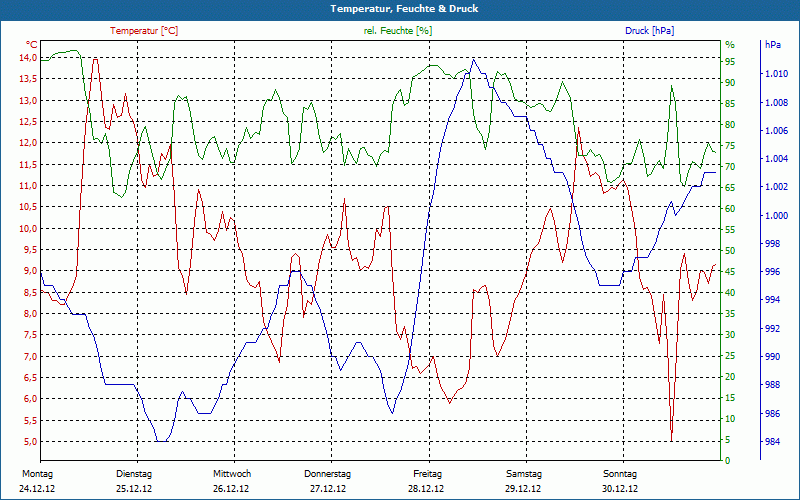Viewport: 800px width, 500px height.
Task: Click the 998 pressure axis value
Action: [x=773, y=244]
